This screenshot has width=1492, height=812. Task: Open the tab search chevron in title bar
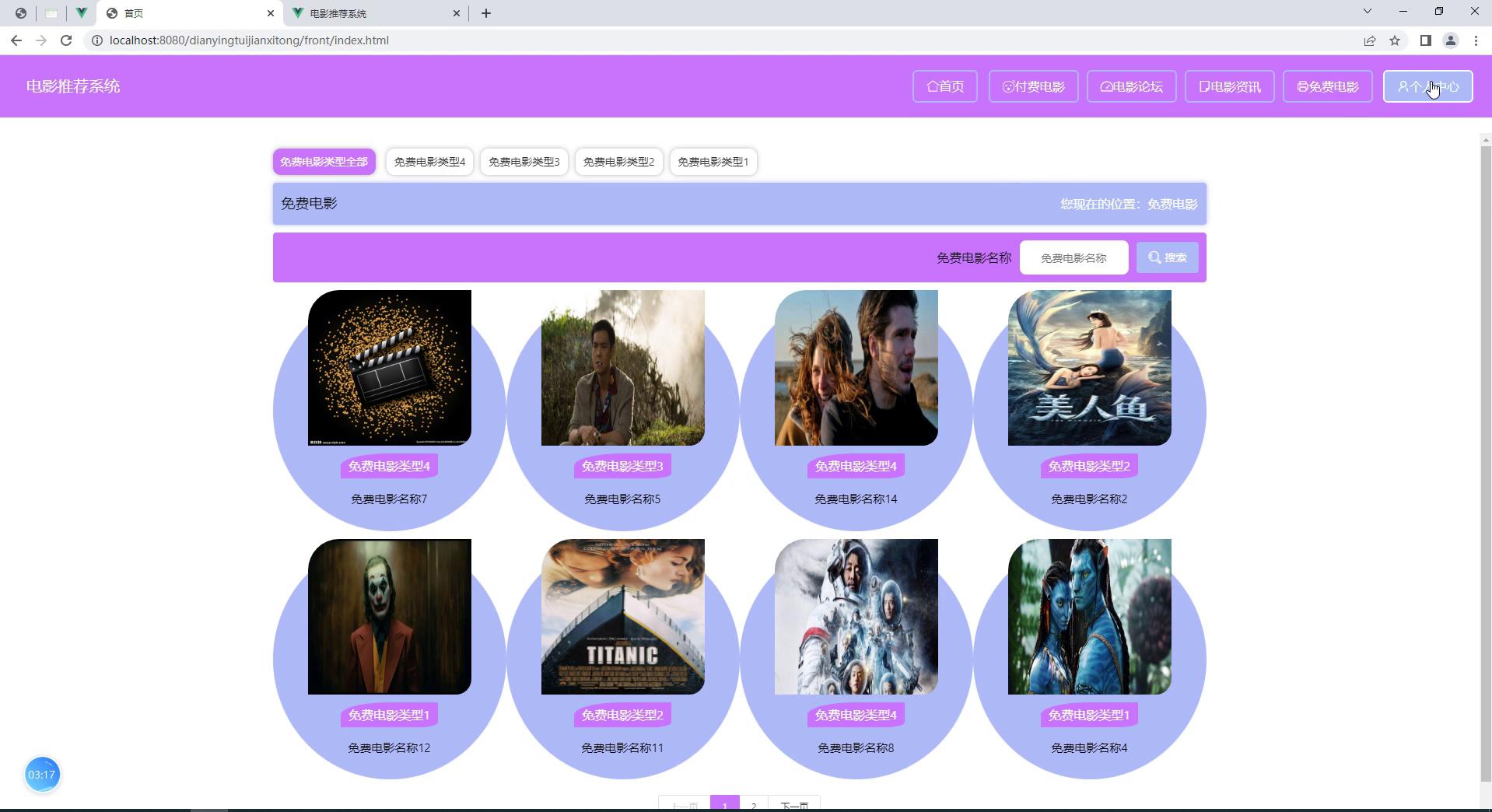coord(1367,11)
